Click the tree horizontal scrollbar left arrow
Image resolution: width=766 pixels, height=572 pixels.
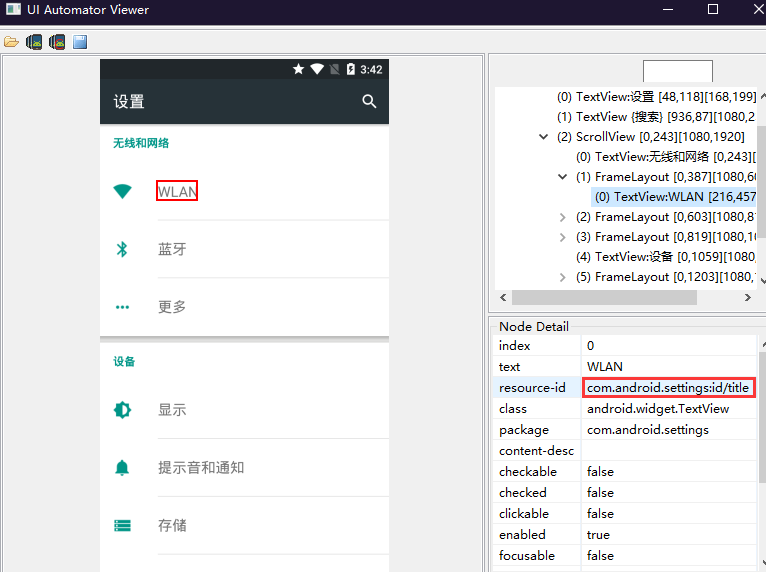pyautogui.click(x=503, y=297)
